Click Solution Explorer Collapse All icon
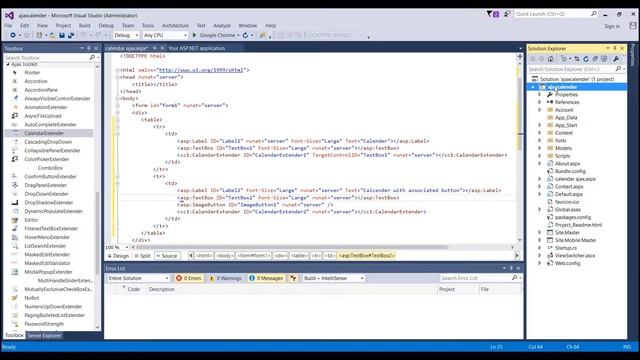 [595, 59]
